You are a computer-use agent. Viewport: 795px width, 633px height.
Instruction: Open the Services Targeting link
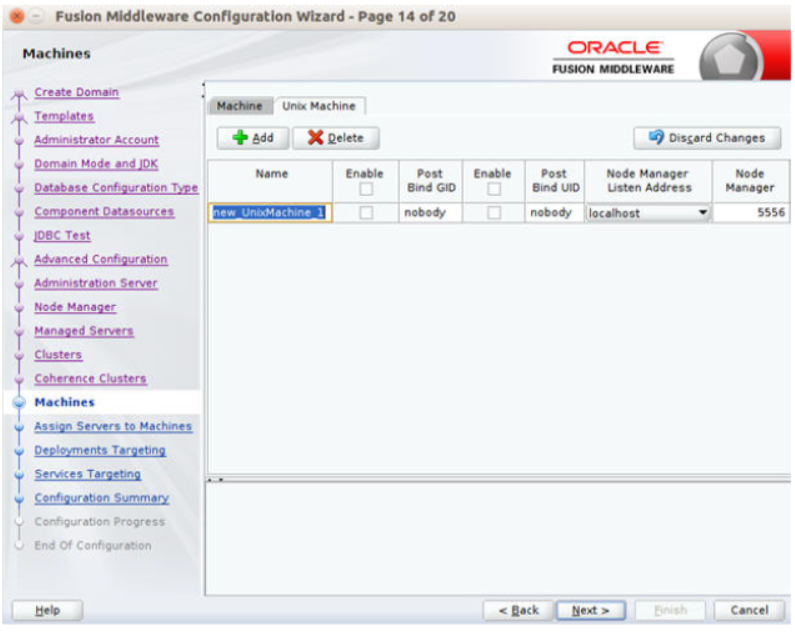[87, 474]
